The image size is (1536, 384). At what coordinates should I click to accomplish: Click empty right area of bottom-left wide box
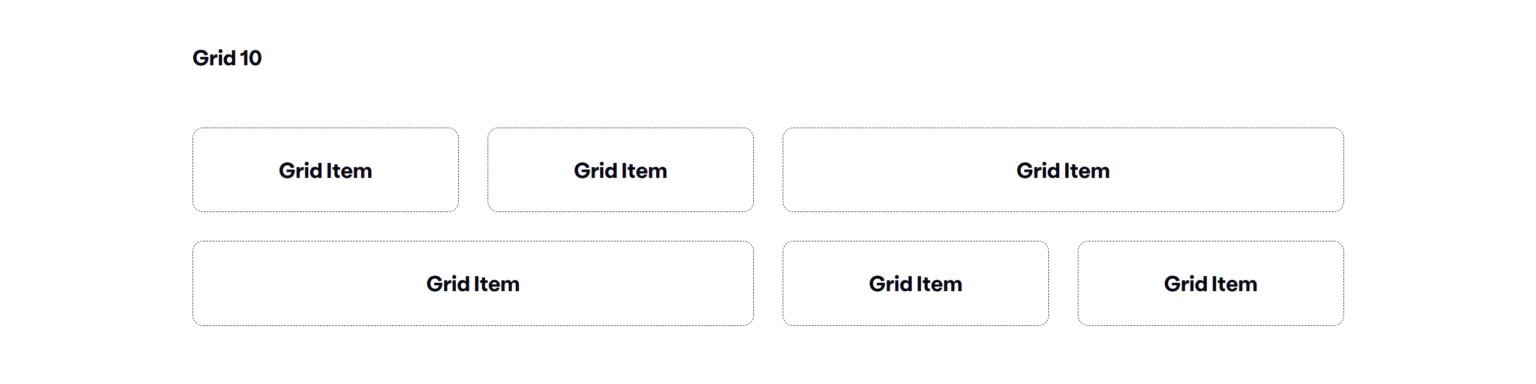(640, 283)
